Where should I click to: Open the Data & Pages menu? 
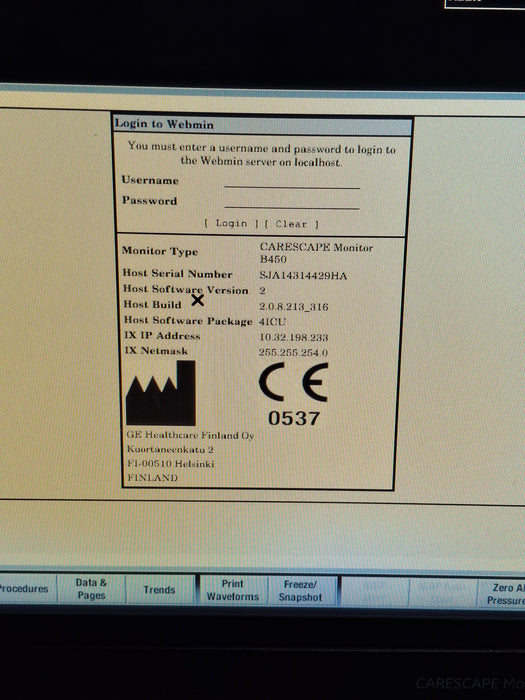pos(92,589)
